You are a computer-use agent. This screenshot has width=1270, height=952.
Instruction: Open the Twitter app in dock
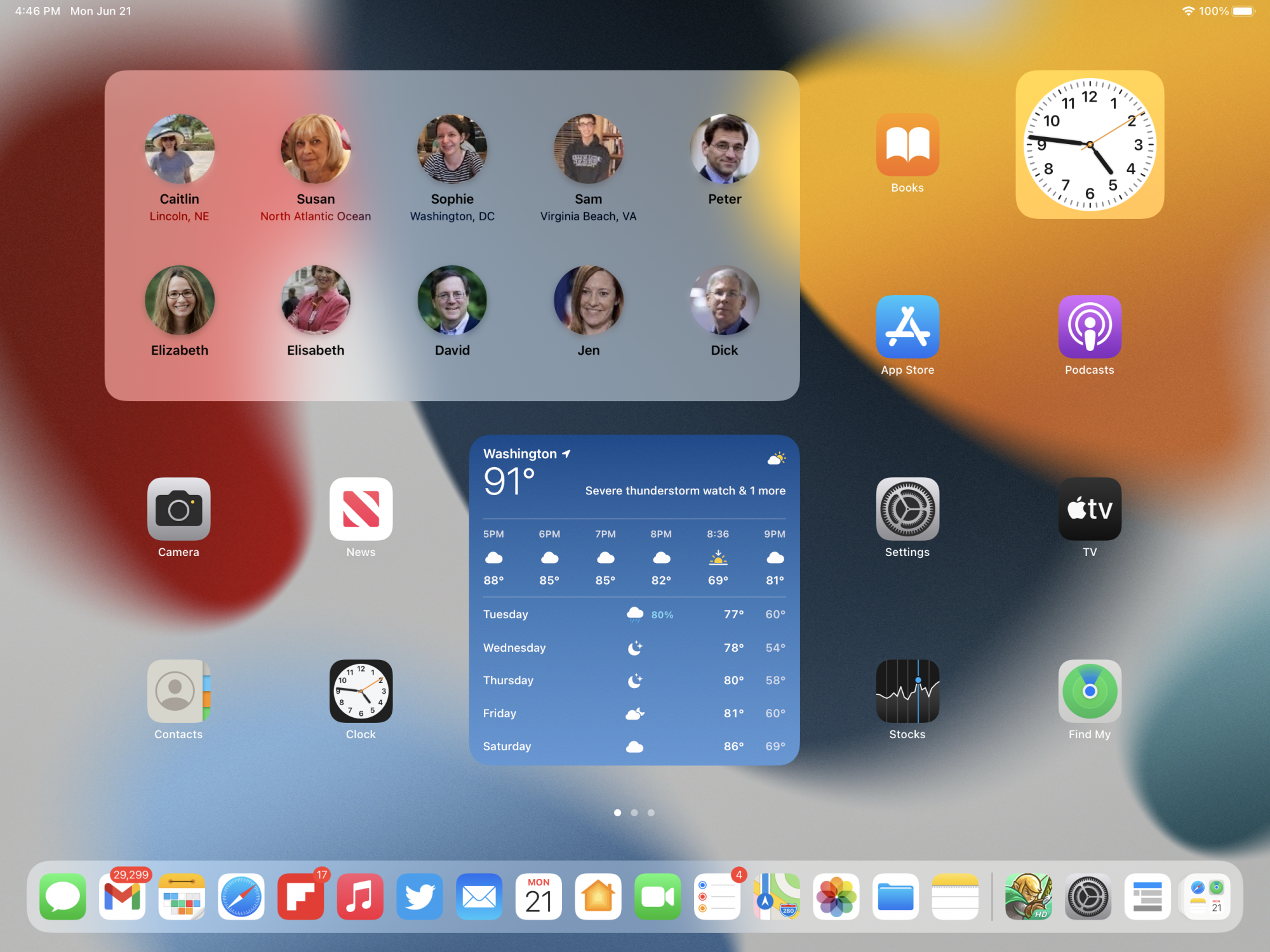coord(420,897)
